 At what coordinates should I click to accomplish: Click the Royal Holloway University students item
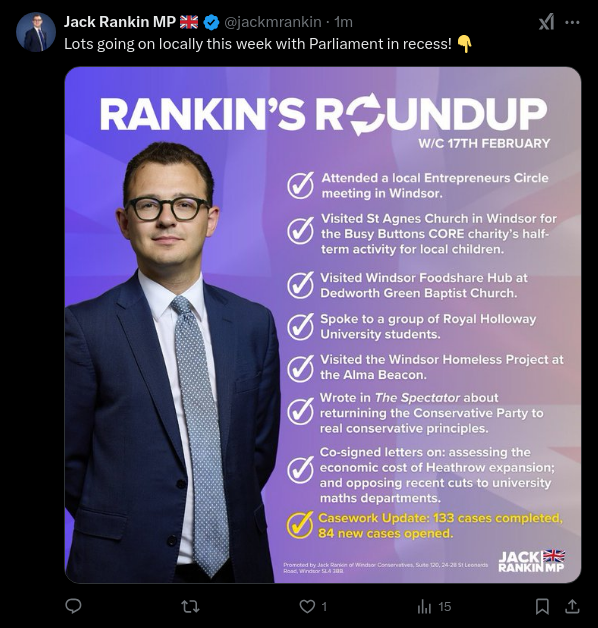(x=428, y=326)
